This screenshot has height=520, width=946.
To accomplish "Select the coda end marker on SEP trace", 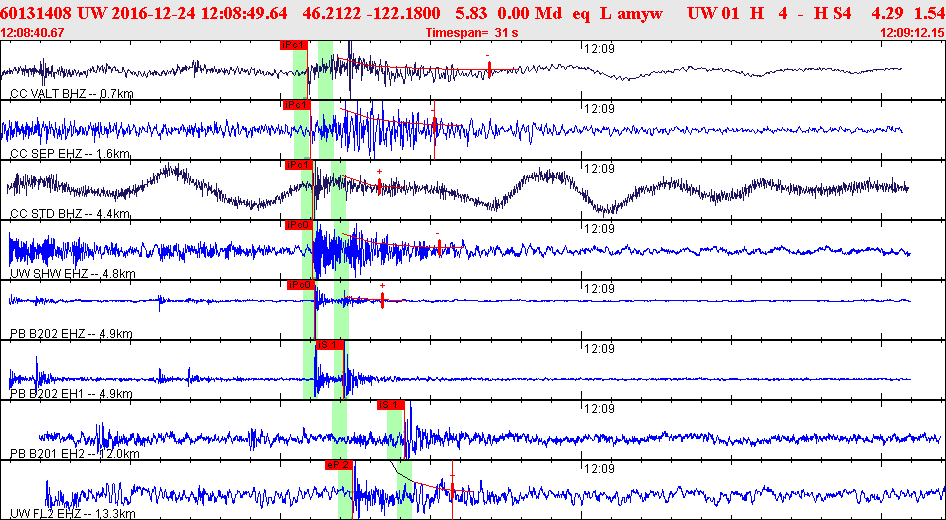I will (x=434, y=125).
